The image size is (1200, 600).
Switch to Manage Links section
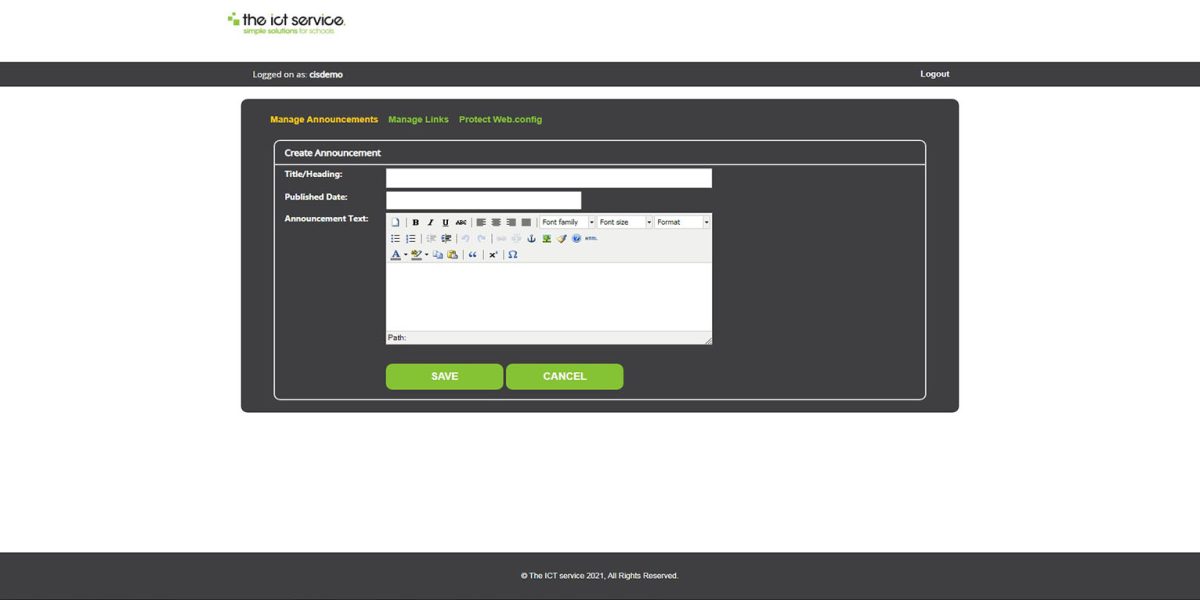point(418,119)
